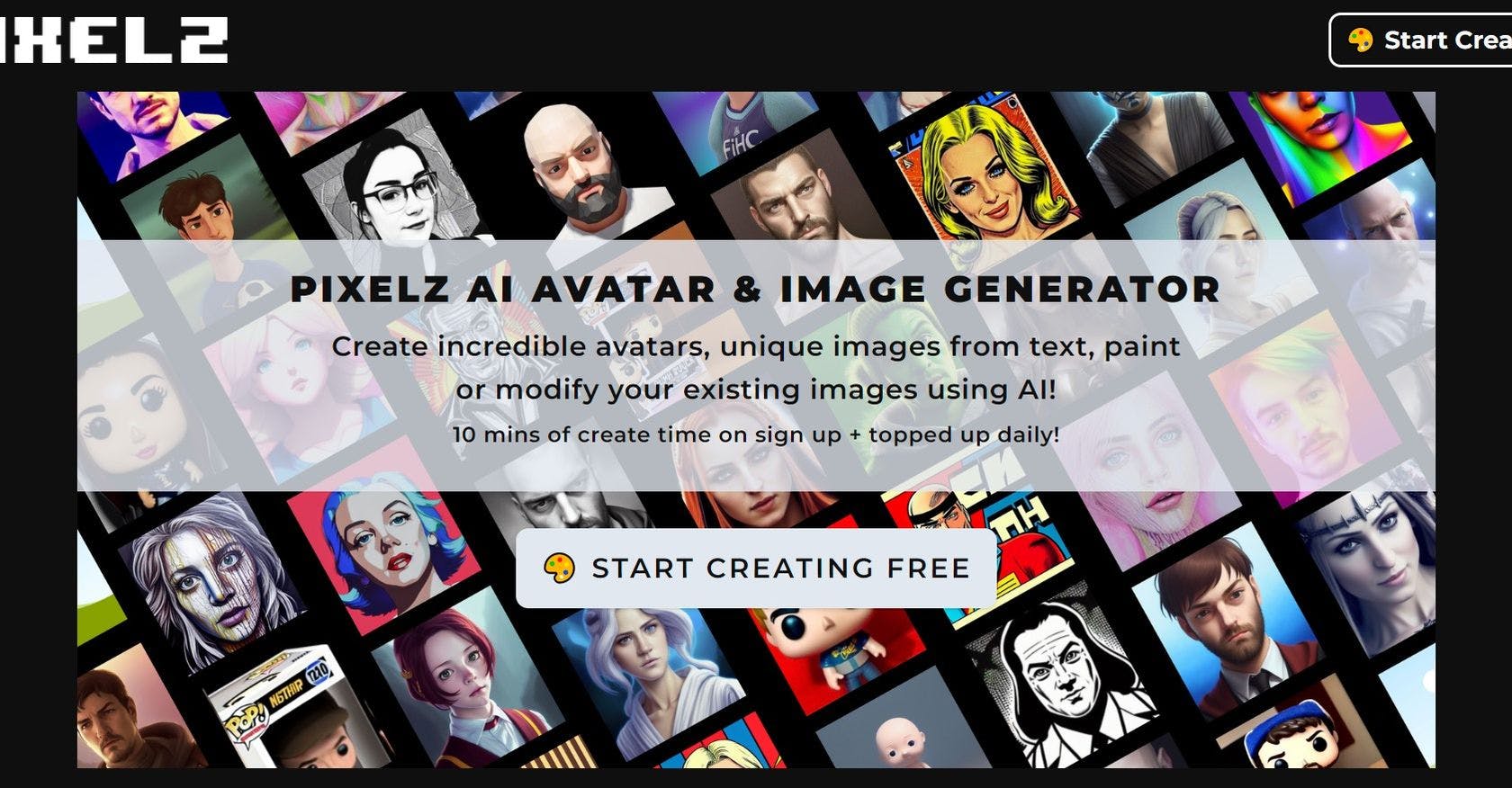
Task: Click the palette icon in header button
Action: (x=1360, y=40)
